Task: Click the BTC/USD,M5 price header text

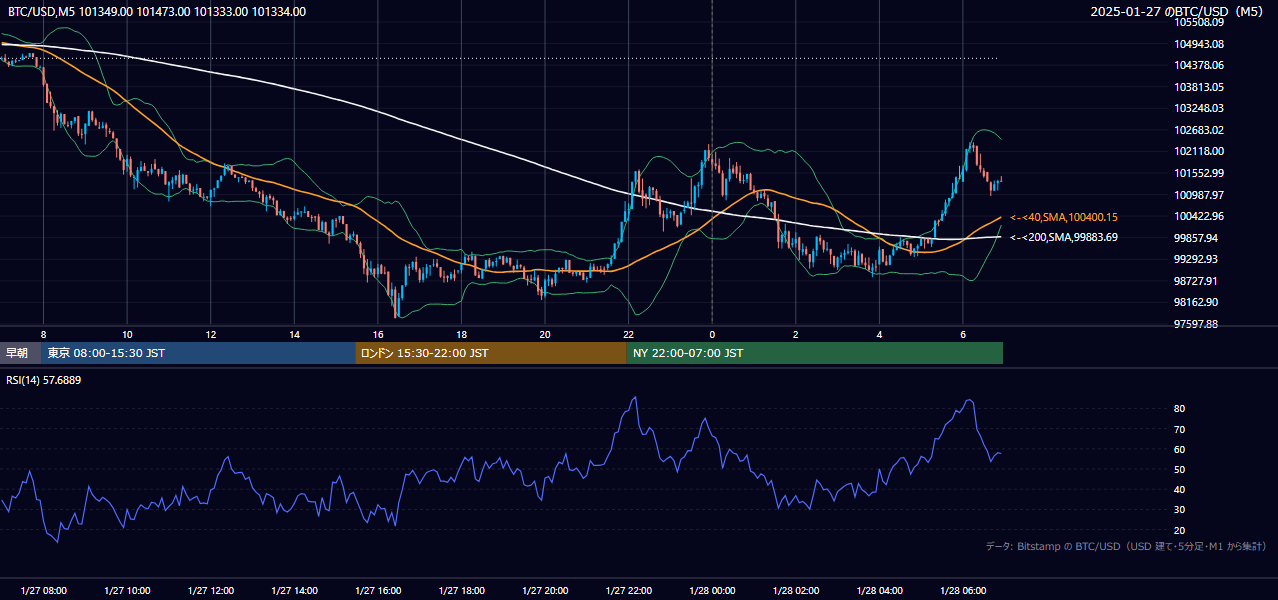Action: [x=157, y=12]
